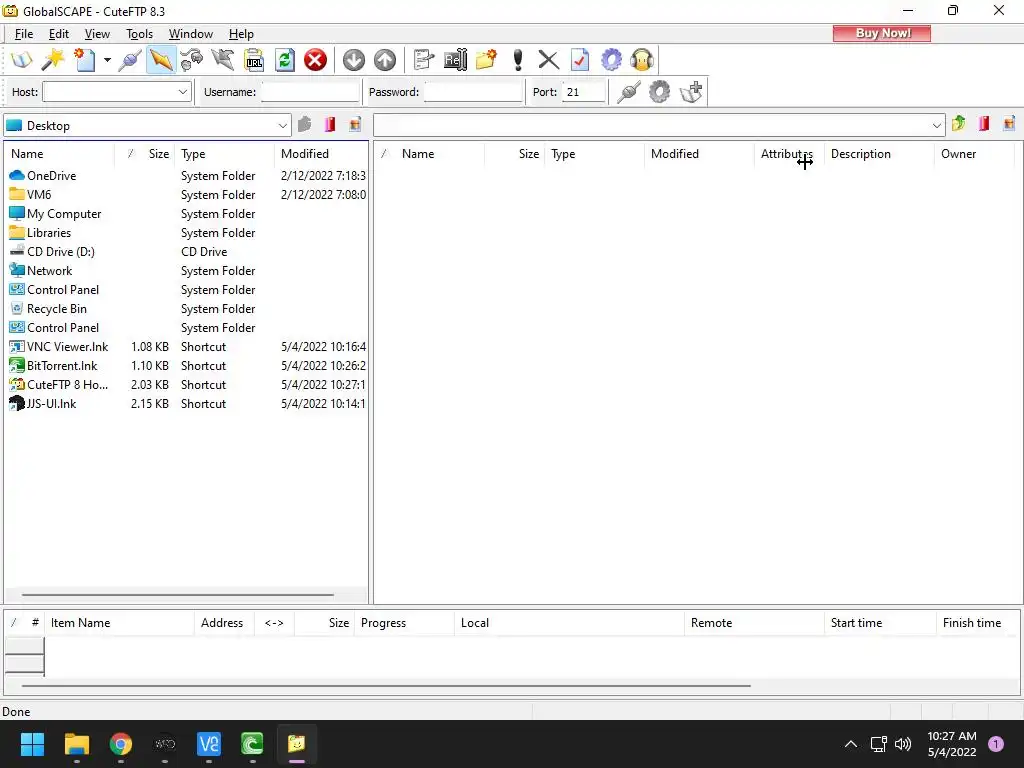
Task: Click the local pane horizontal scrollbar
Action: click(x=178, y=595)
